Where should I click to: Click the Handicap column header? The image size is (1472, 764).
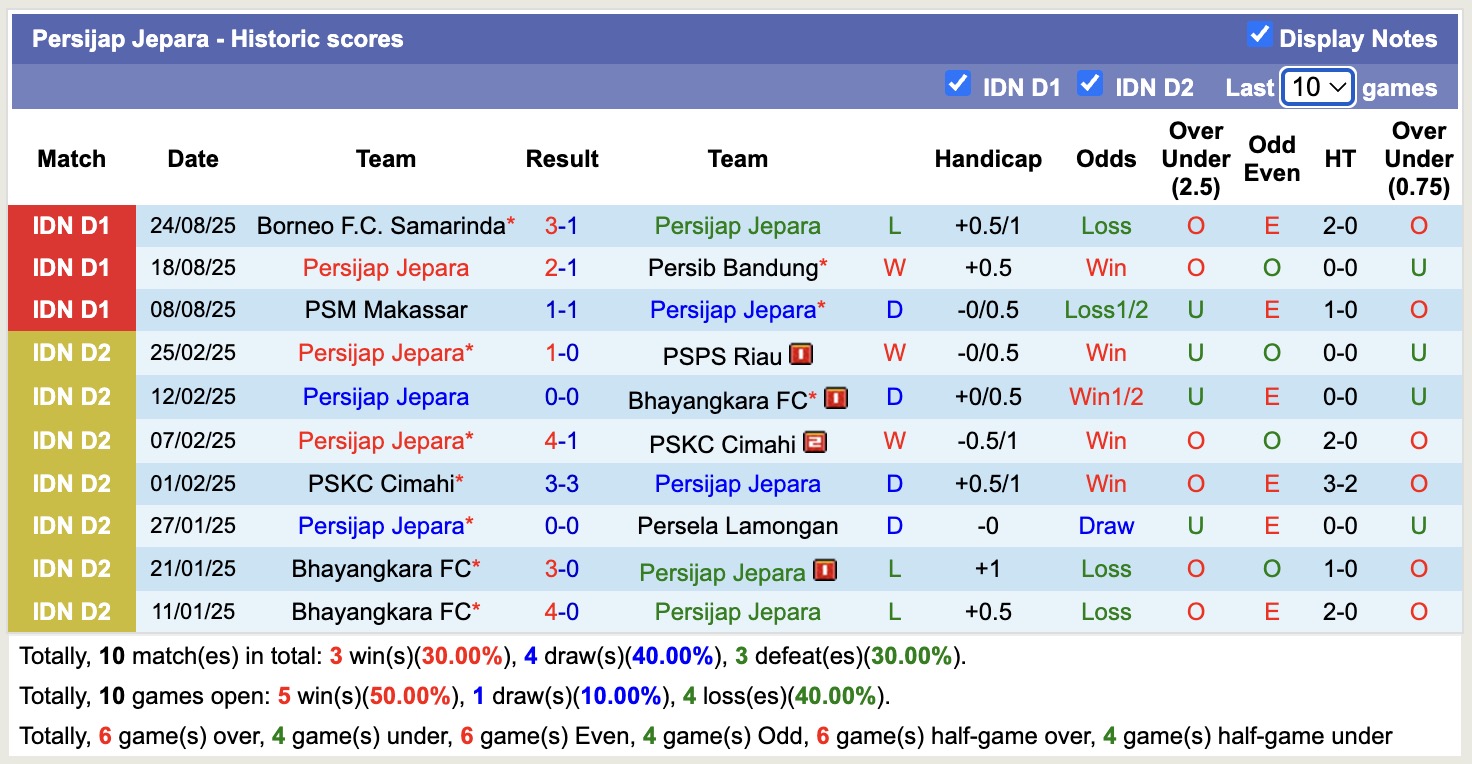[x=988, y=159]
